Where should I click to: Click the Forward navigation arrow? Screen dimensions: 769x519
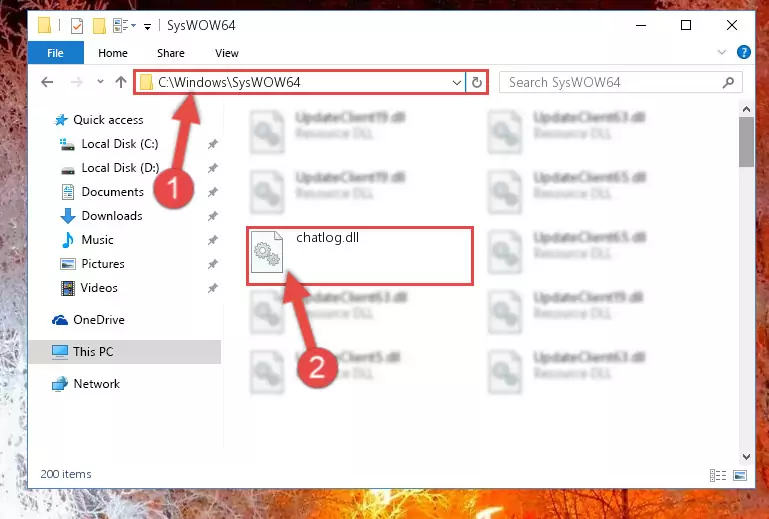(x=77, y=82)
